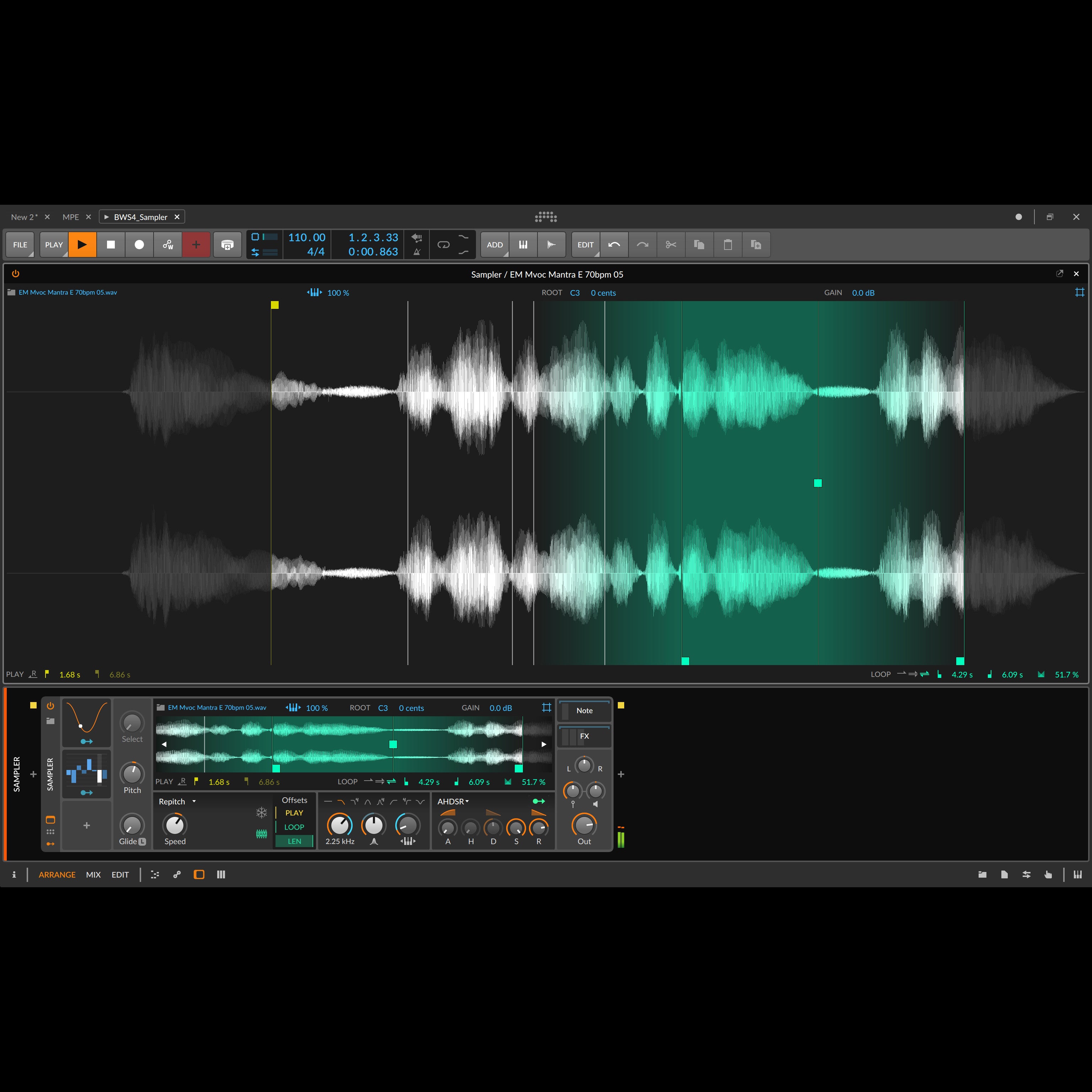Toggle the automation write icon
The width and height of the screenshot is (1092, 1092).
pos(168,245)
